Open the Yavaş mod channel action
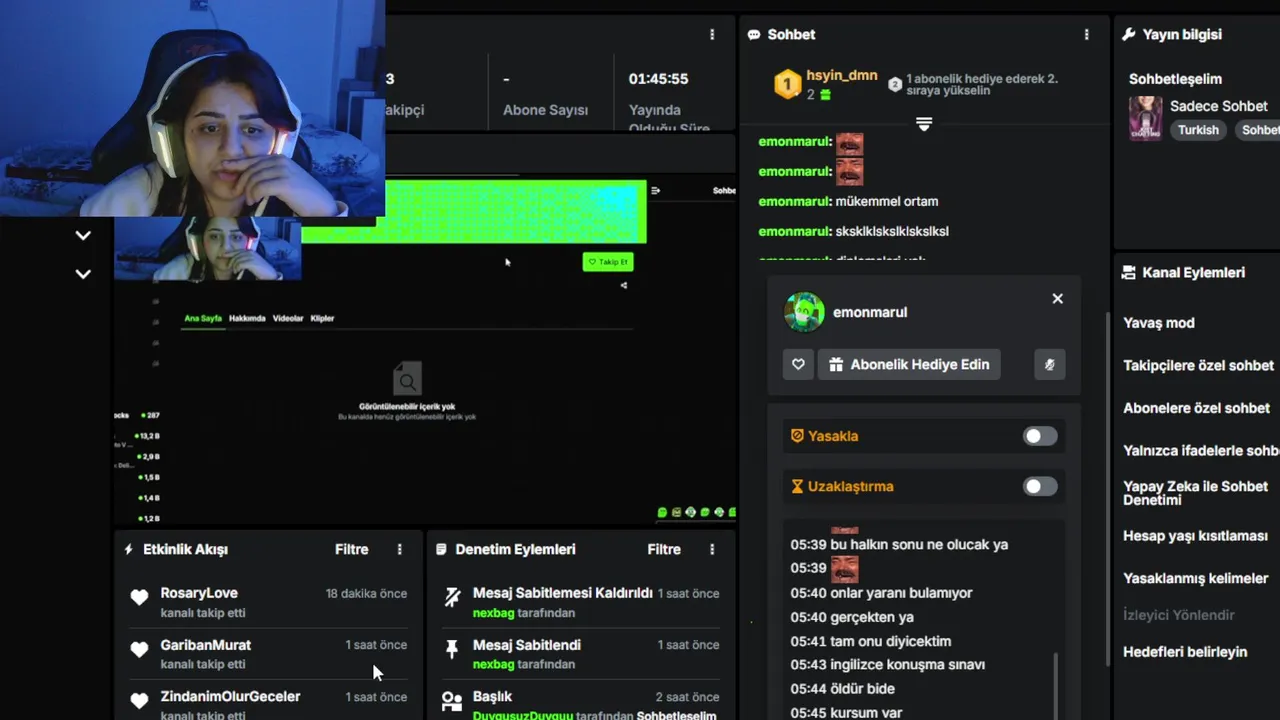This screenshot has width=1280, height=720. coord(1158,323)
